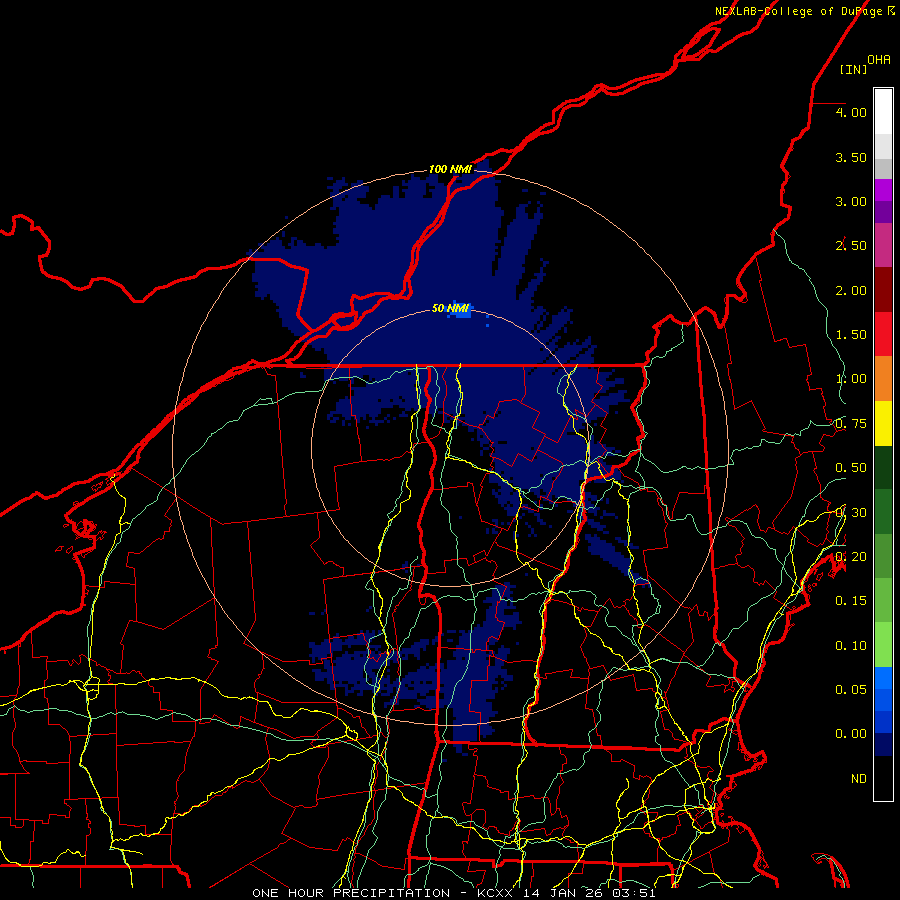Viewport: 900px width, 900px height.
Task: Click the OHA product label above legend
Action: click(x=879, y=60)
